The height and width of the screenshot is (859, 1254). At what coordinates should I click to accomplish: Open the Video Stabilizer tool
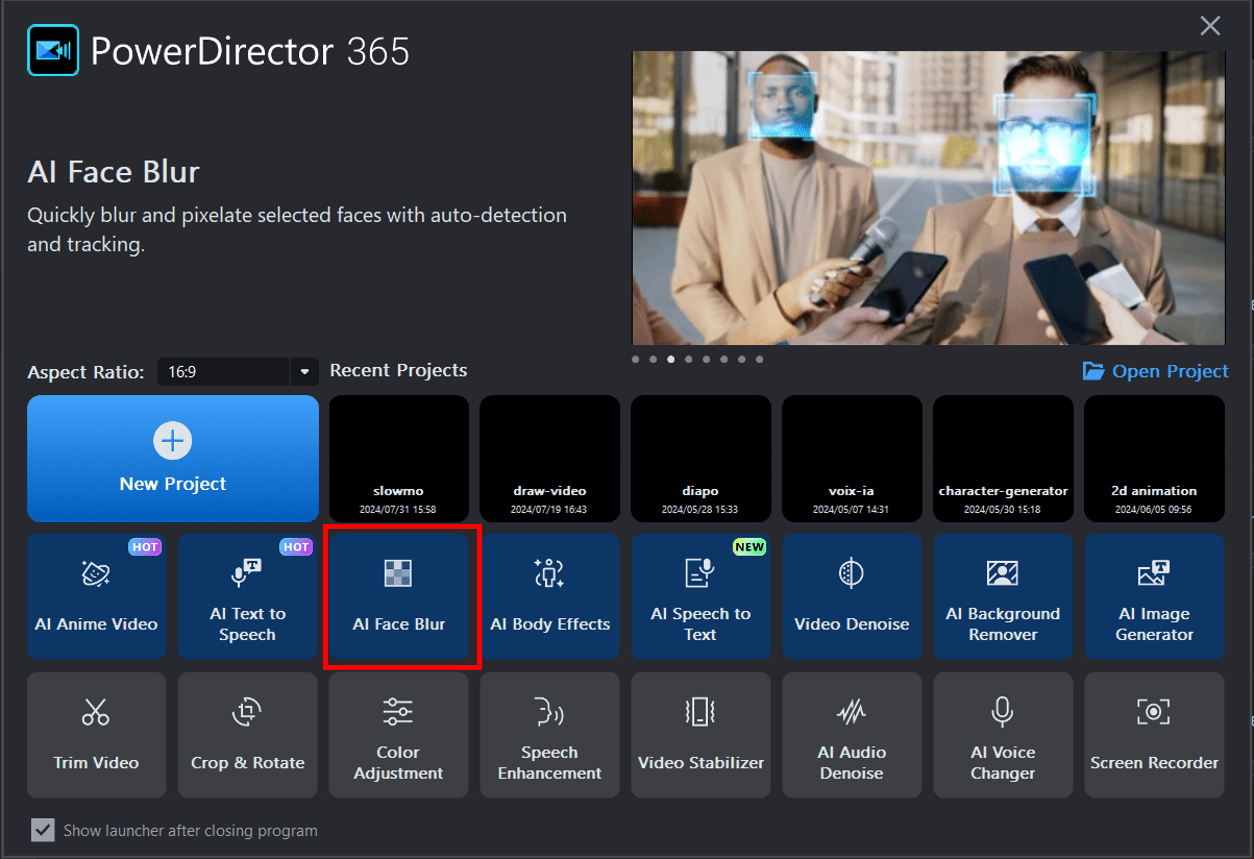[x=701, y=735]
